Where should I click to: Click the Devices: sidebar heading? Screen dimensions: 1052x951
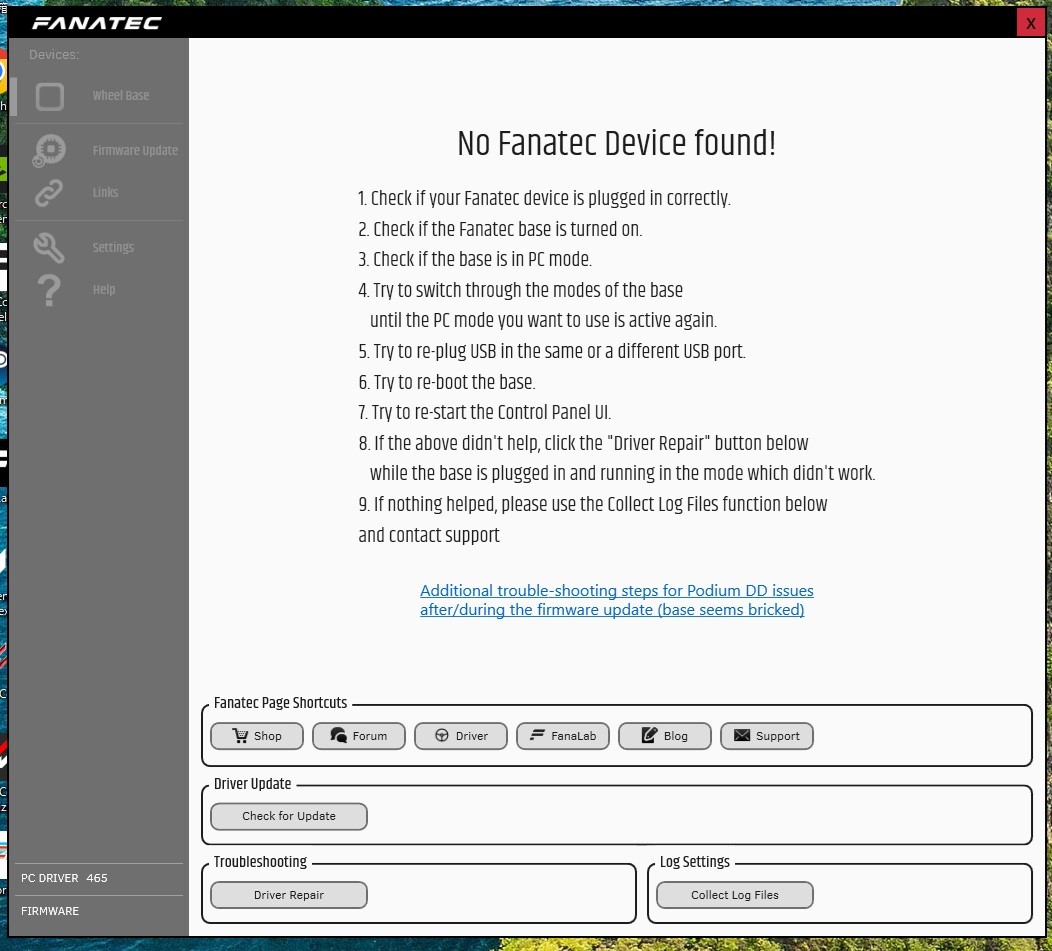54,54
